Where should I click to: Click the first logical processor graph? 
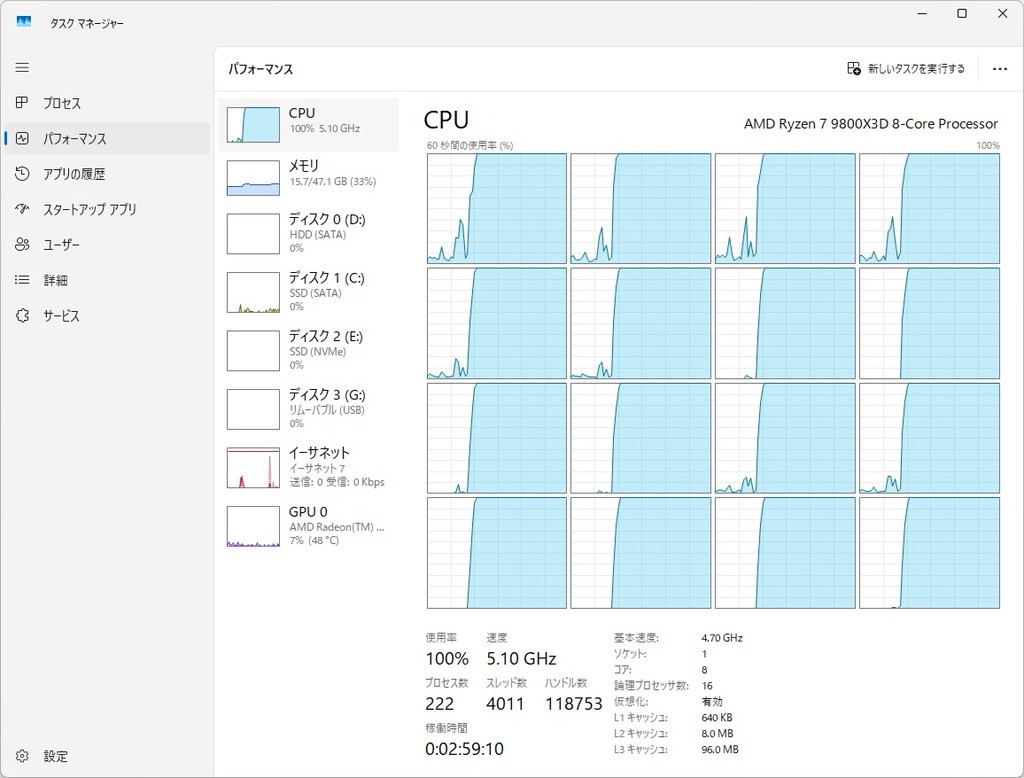coord(497,208)
